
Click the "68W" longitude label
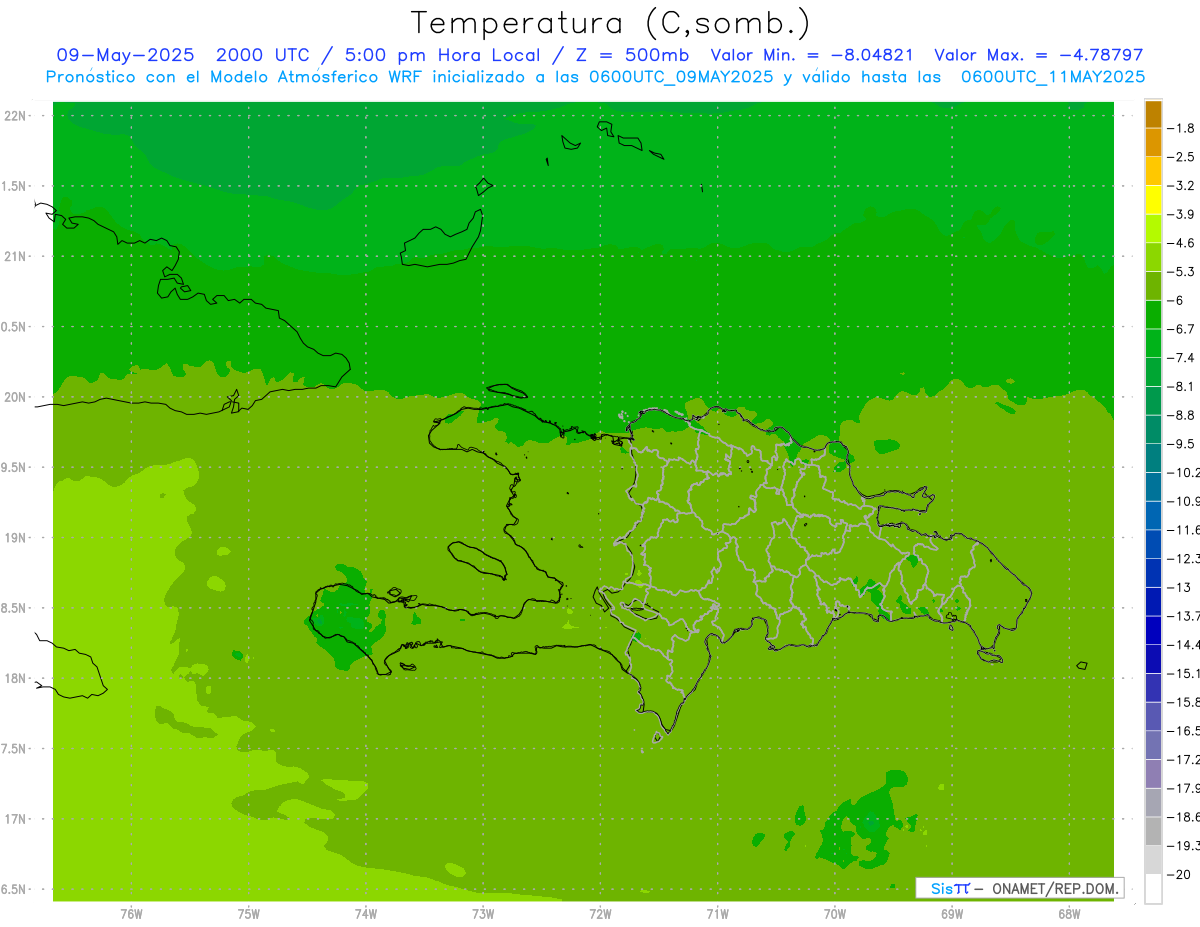point(1069,914)
